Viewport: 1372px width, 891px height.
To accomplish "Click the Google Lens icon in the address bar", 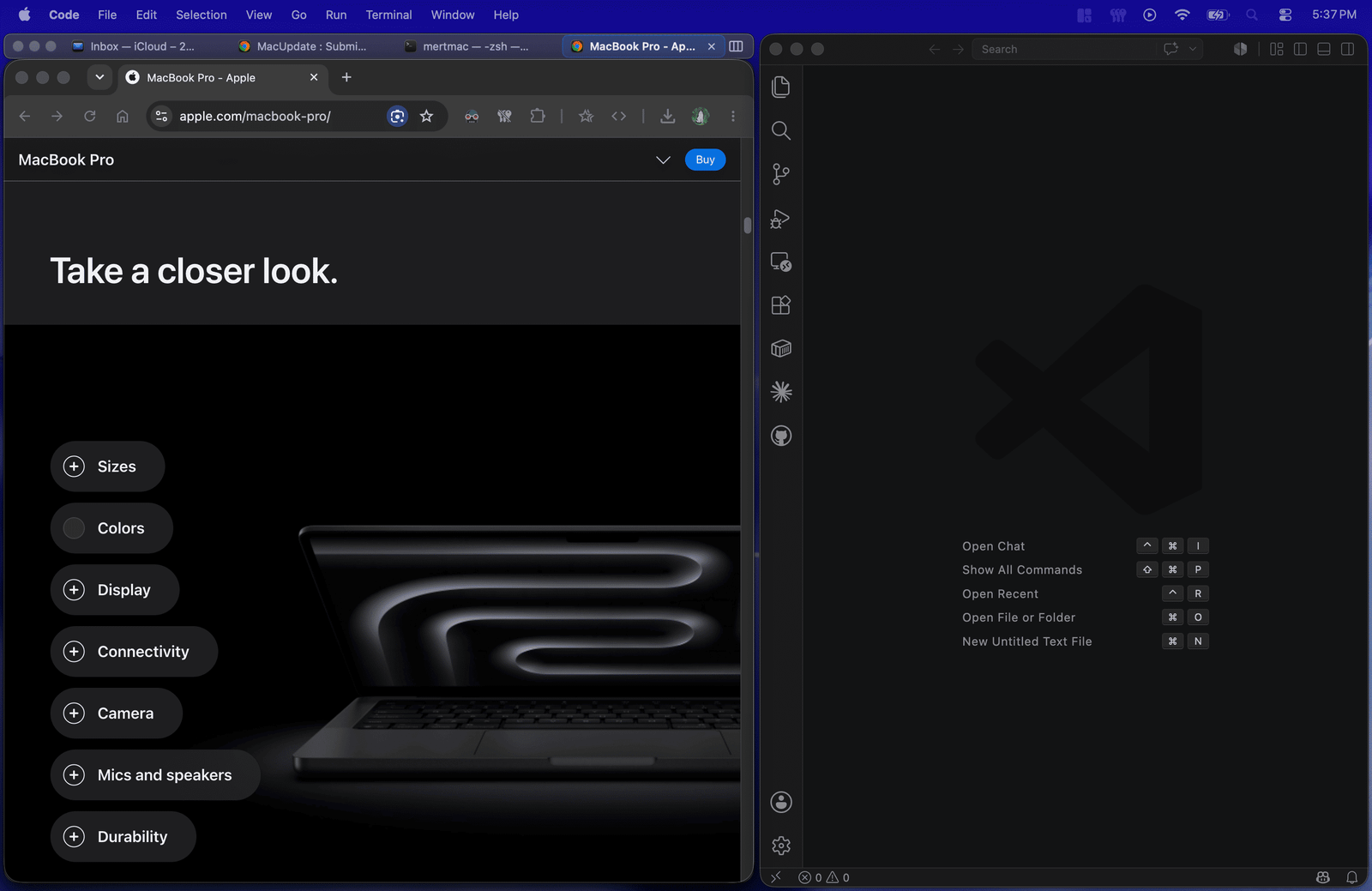I will click(397, 116).
